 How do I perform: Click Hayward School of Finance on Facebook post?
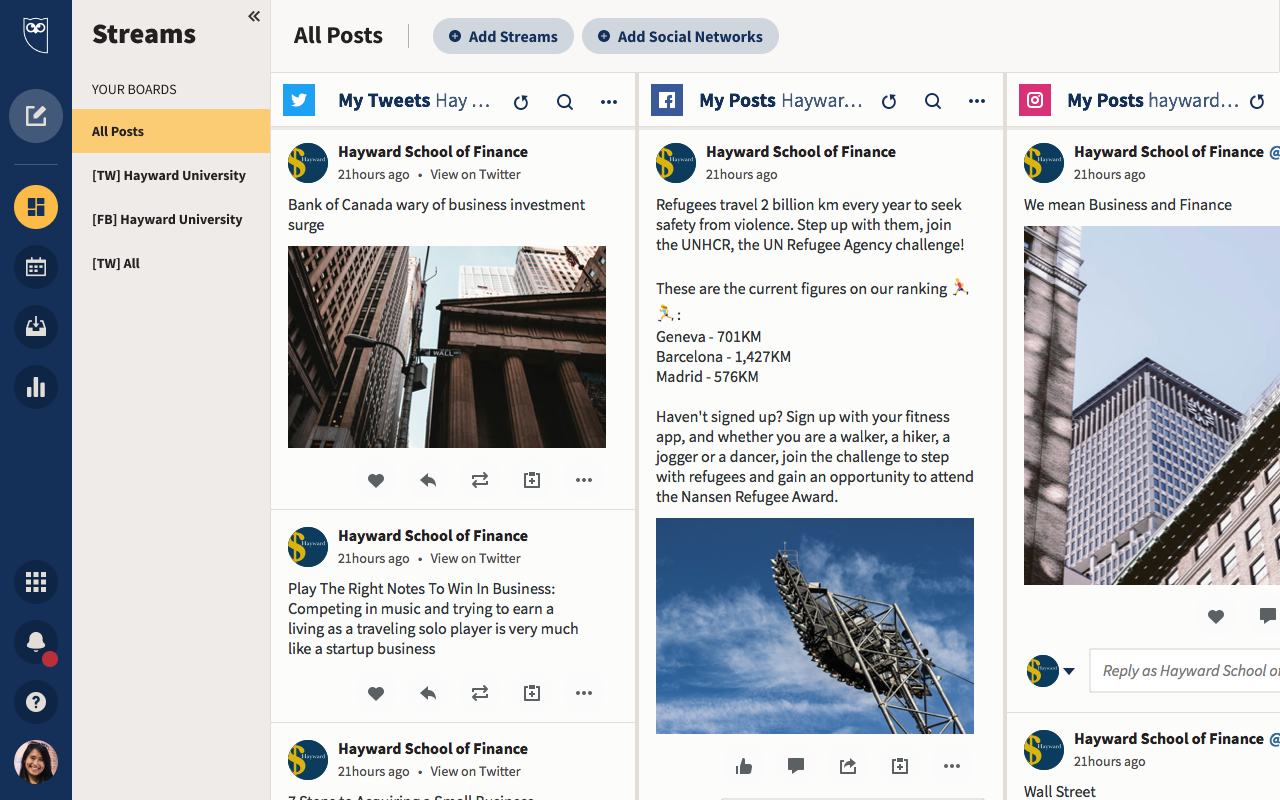coord(801,152)
